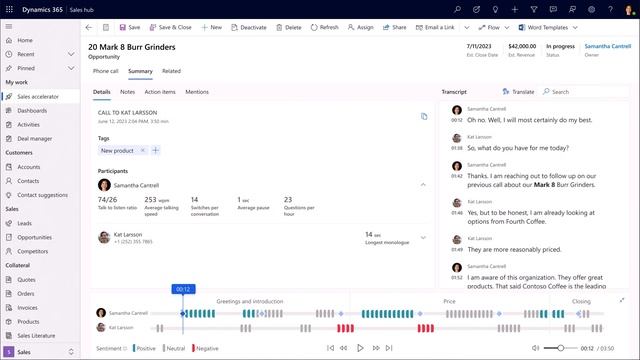Click Refresh in the command bar
The height and width of the screenshot is (360, 640).
click(x=324, y=27)
